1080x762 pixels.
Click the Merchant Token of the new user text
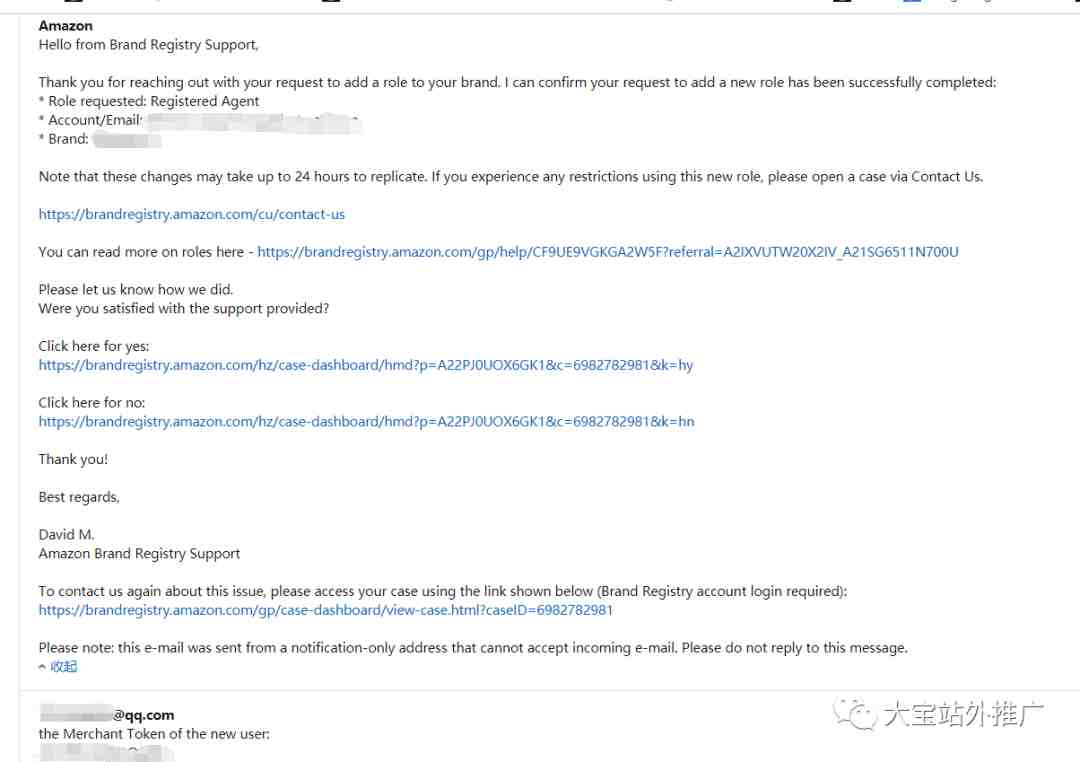(154, 734)
